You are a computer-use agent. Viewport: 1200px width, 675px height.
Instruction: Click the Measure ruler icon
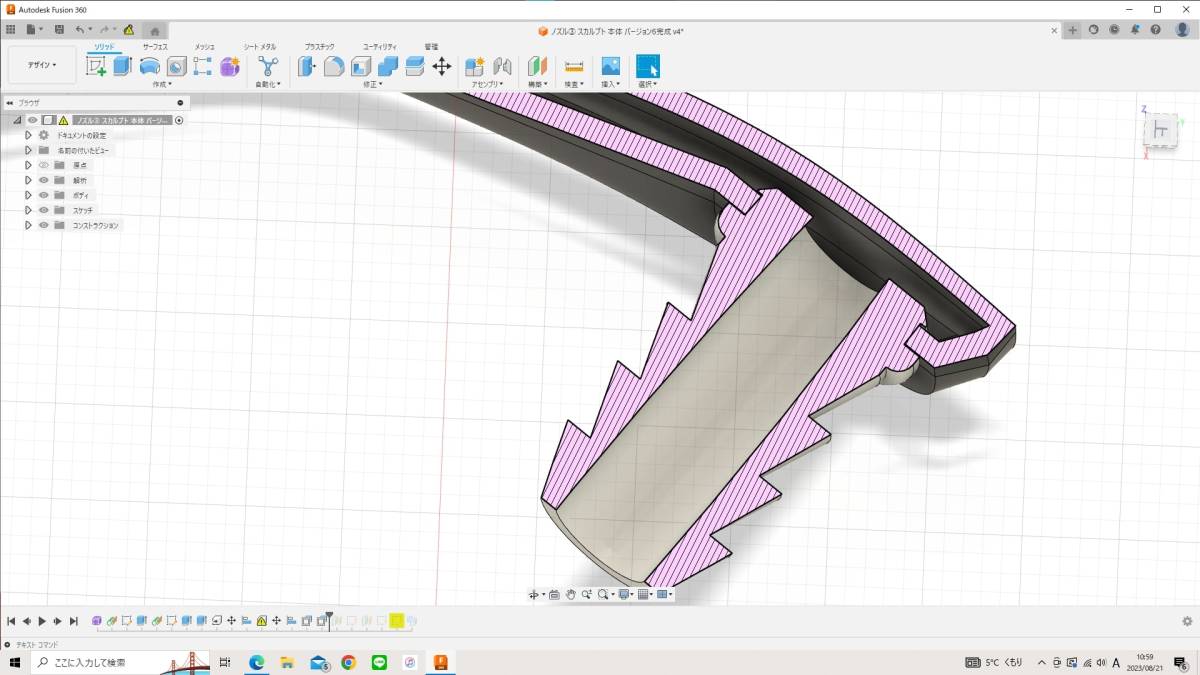pos(574,66)
